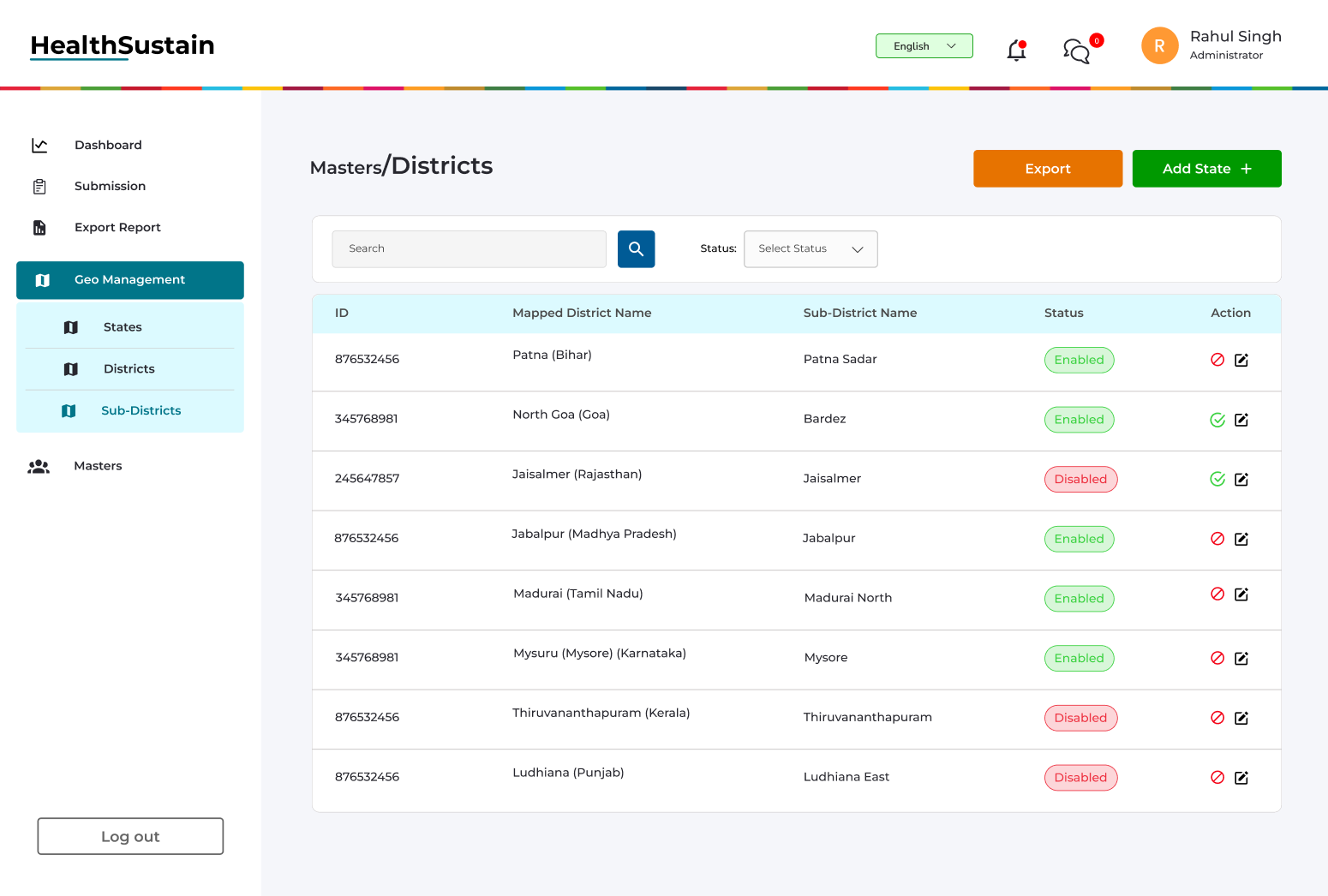Open the chat messages icon
1328x896 pixels.
point(1077,51)
